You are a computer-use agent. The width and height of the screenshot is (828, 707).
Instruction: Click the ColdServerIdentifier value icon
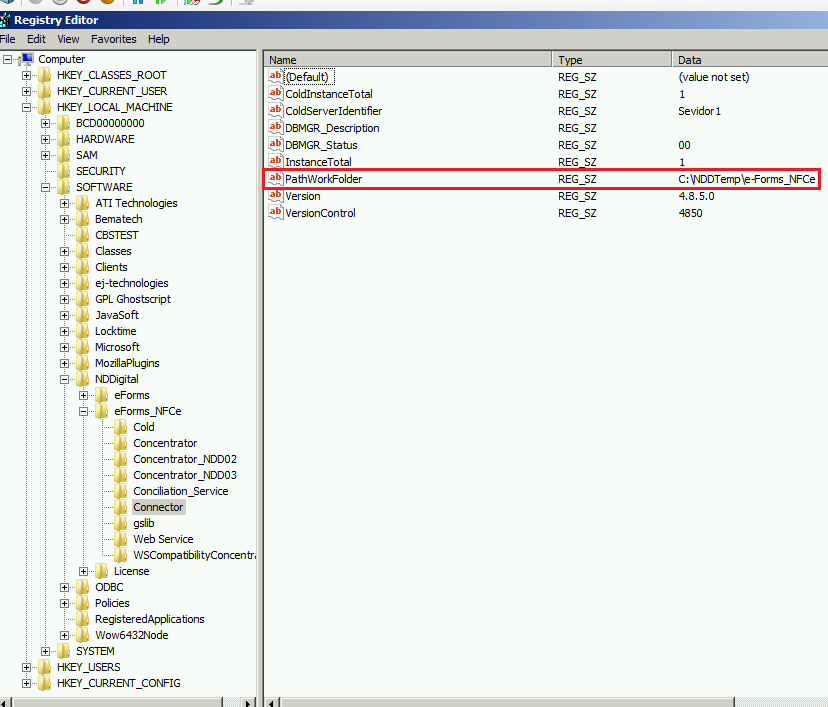pyautogui.click(x=276, y=111)
